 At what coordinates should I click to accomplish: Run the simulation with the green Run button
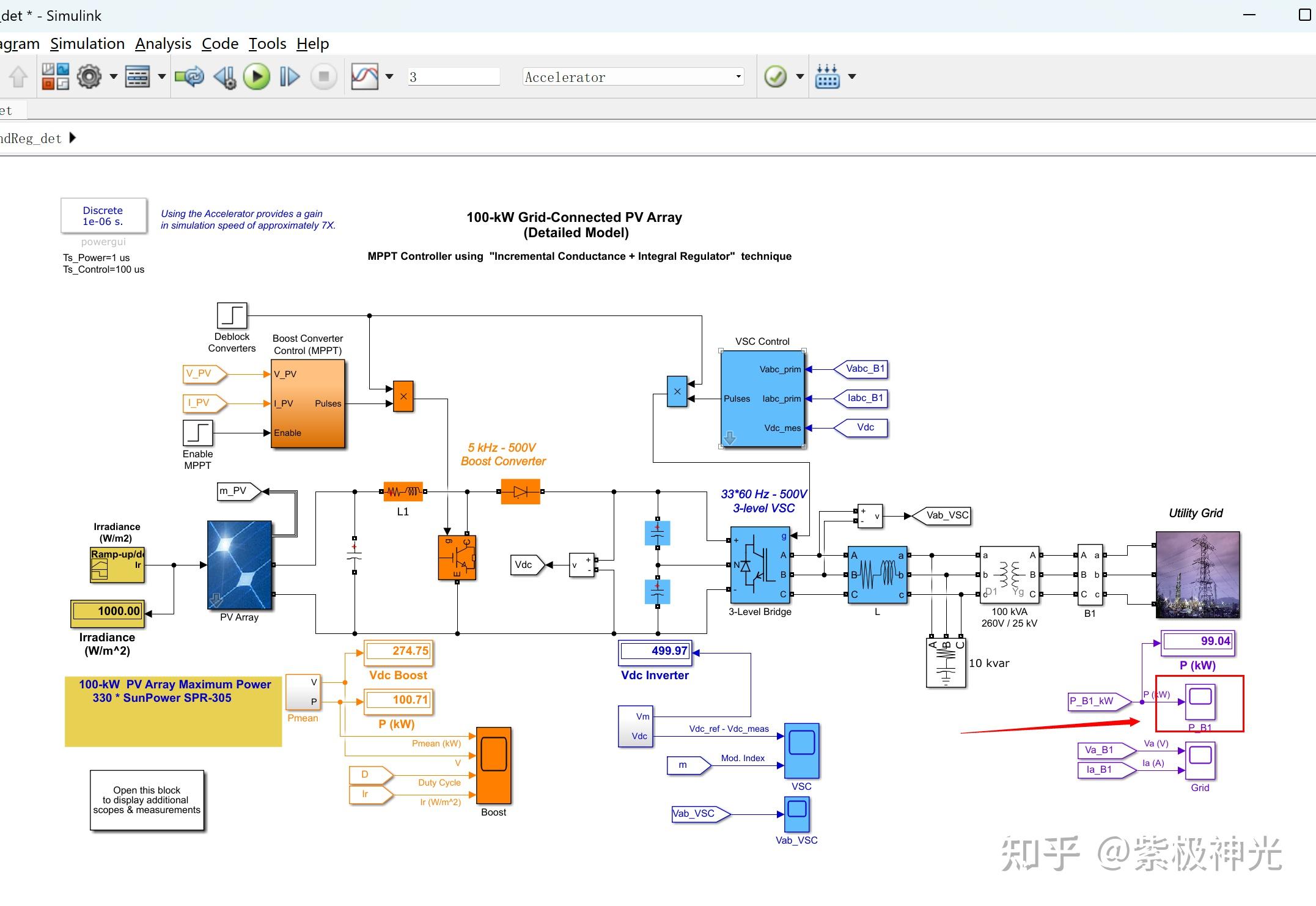point(255,76)
